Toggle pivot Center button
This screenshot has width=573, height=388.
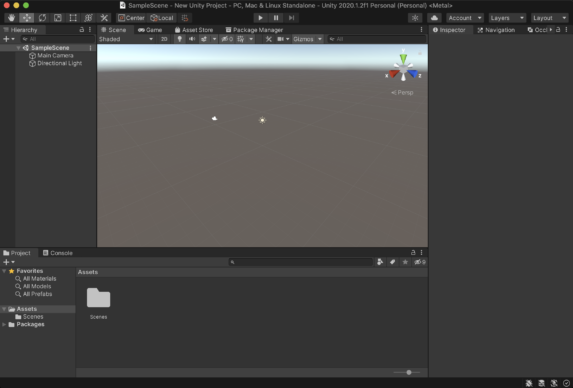point(131,18)
